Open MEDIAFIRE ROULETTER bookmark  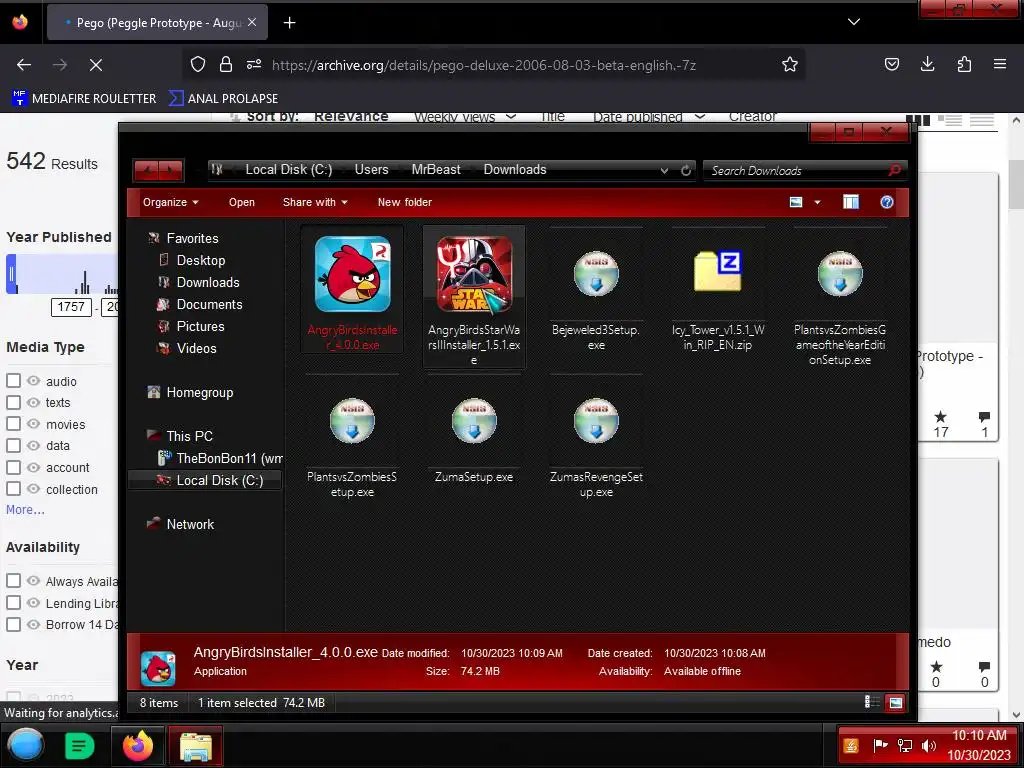click(x=84, y=99)
